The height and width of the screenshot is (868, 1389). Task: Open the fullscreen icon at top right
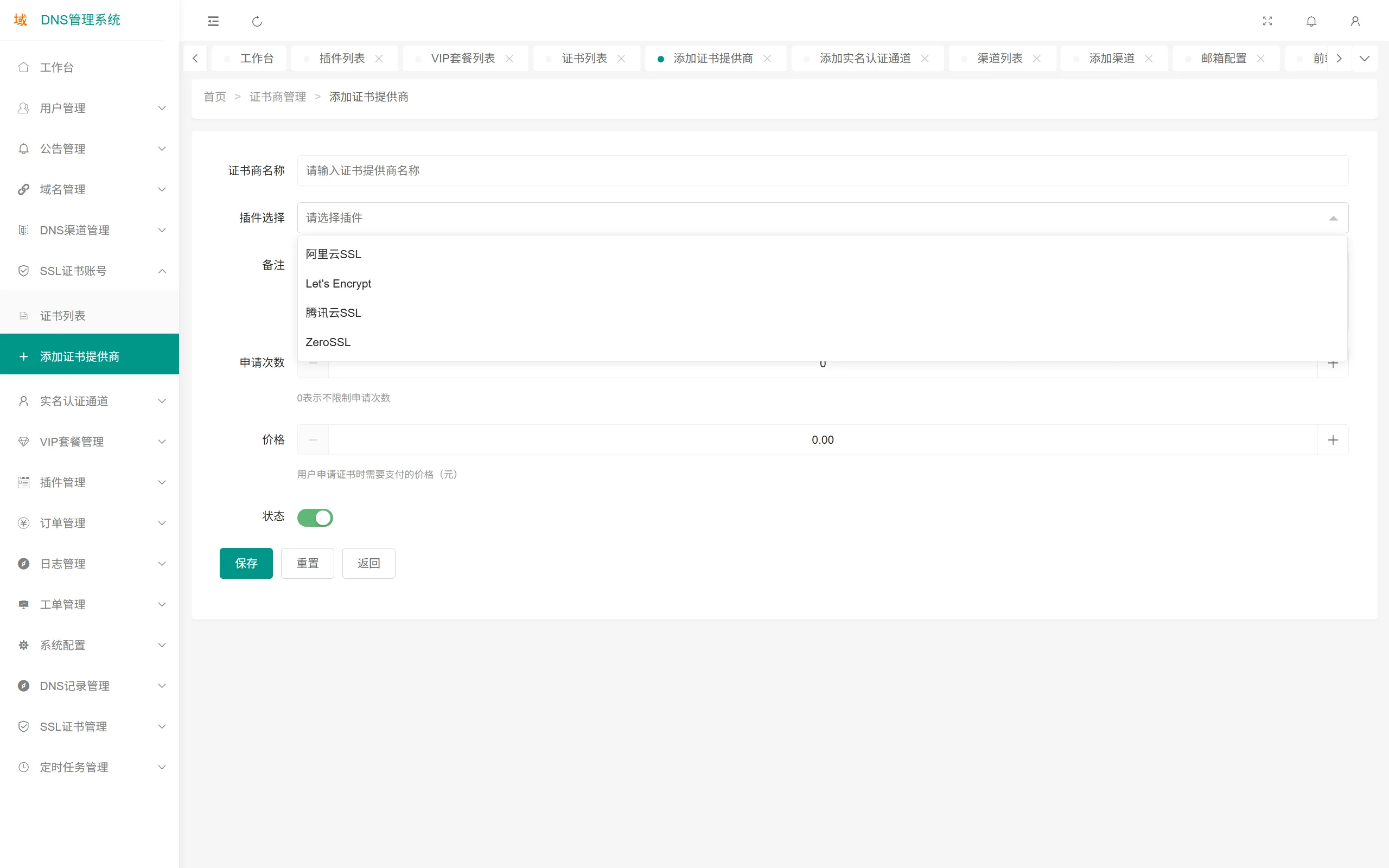coord(1268,21)
